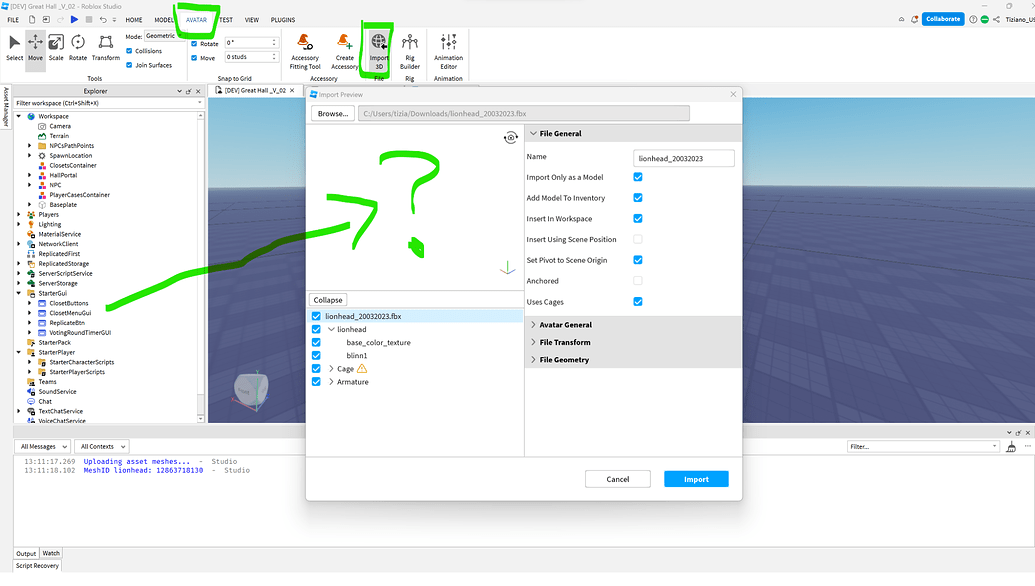The image size is (1035, 586).
Task: Expand the File Geometry section
Action: tap(533, 360)
